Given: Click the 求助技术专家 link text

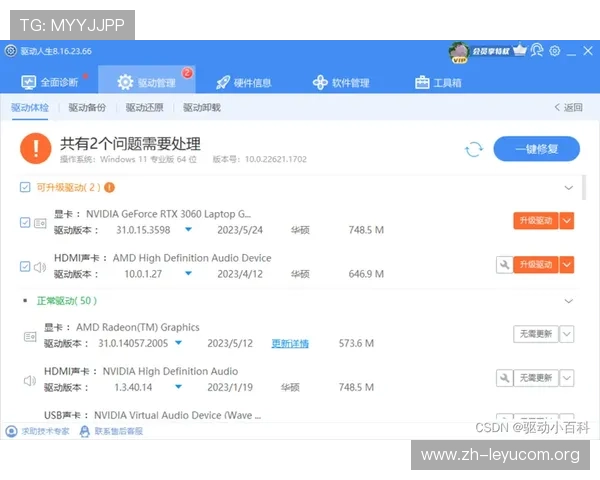Looking at the screenshot, I should (45, 431).
